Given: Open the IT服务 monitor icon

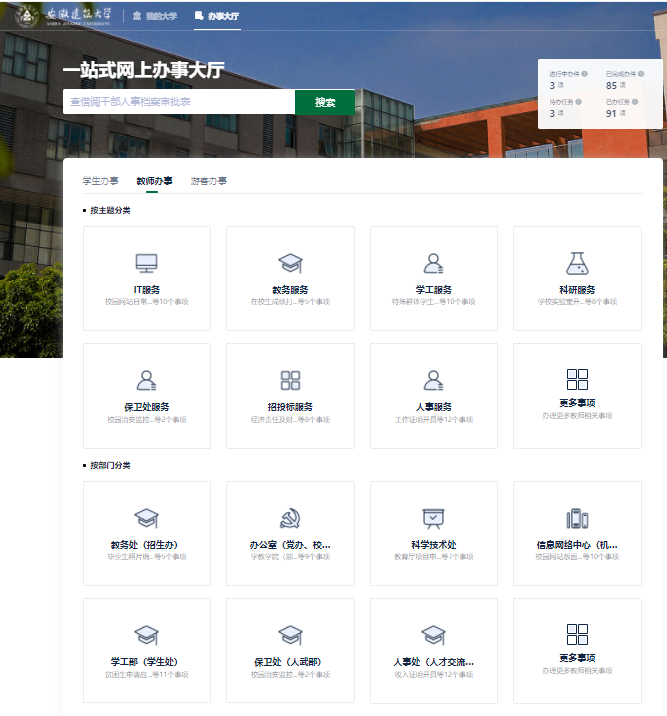Looking at the screenshot, I should [147, 263].
